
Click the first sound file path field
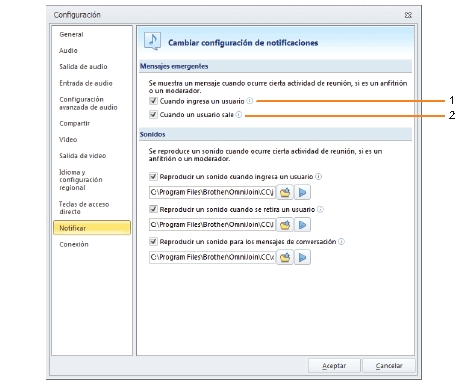[x=212, y=192]
